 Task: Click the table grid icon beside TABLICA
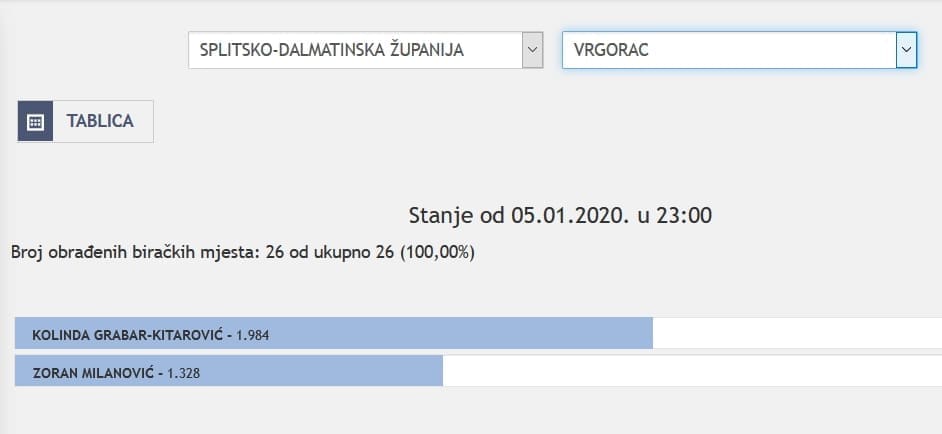[35, 122]
